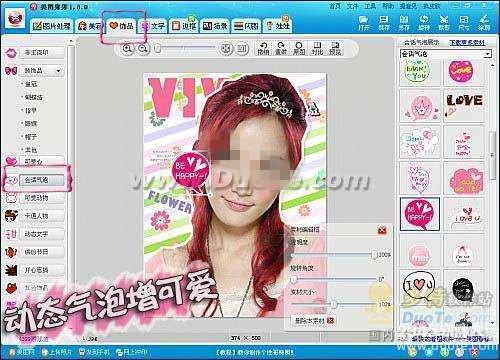Close the material editing floating panel
Image resolution: width=500 pixels, height=360 pixels.
coord(382,230)
